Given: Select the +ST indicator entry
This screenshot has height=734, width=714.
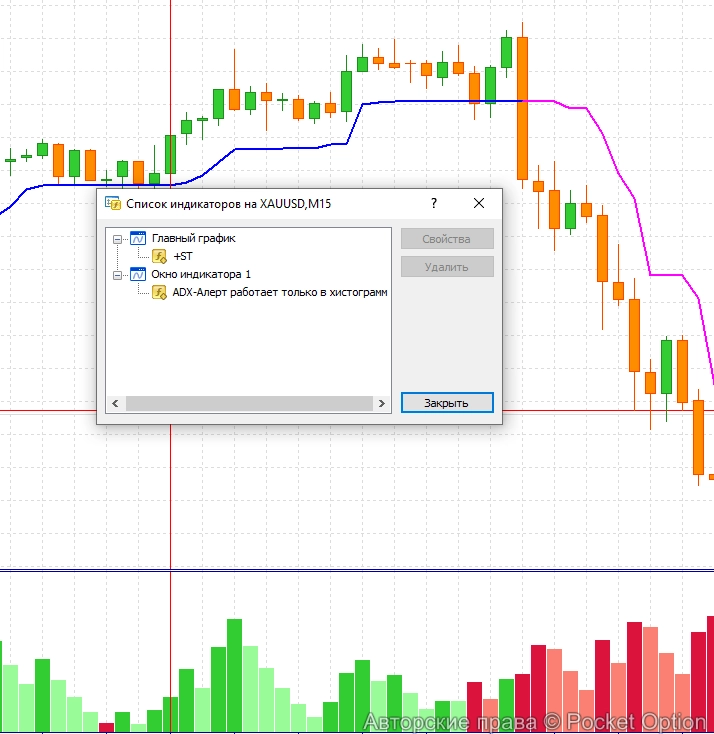Looking at the screenshot, I should [183, 257].
